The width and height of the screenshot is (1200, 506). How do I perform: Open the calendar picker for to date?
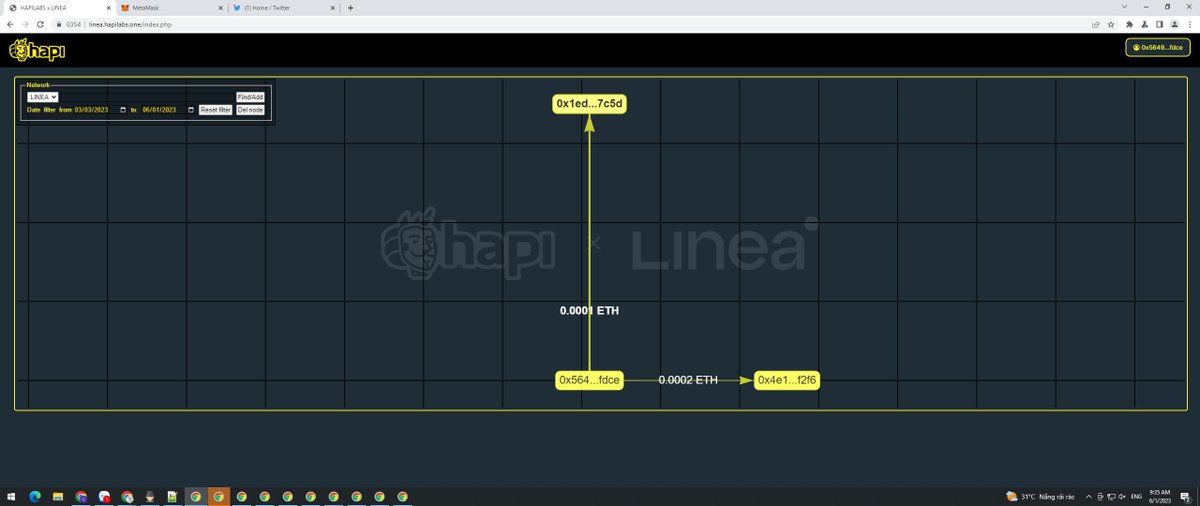(190, 110)
